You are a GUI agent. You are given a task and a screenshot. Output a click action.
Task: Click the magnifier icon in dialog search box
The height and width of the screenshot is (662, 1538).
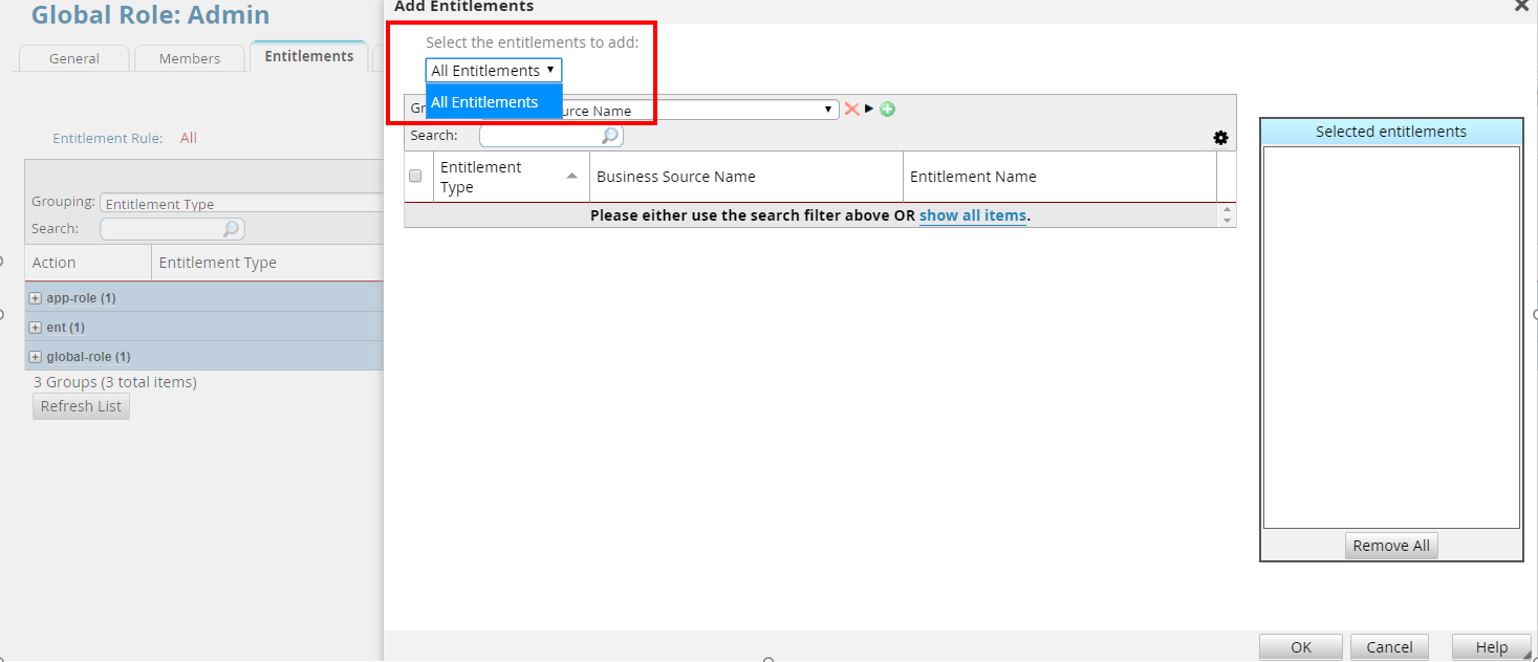point(609,135)
